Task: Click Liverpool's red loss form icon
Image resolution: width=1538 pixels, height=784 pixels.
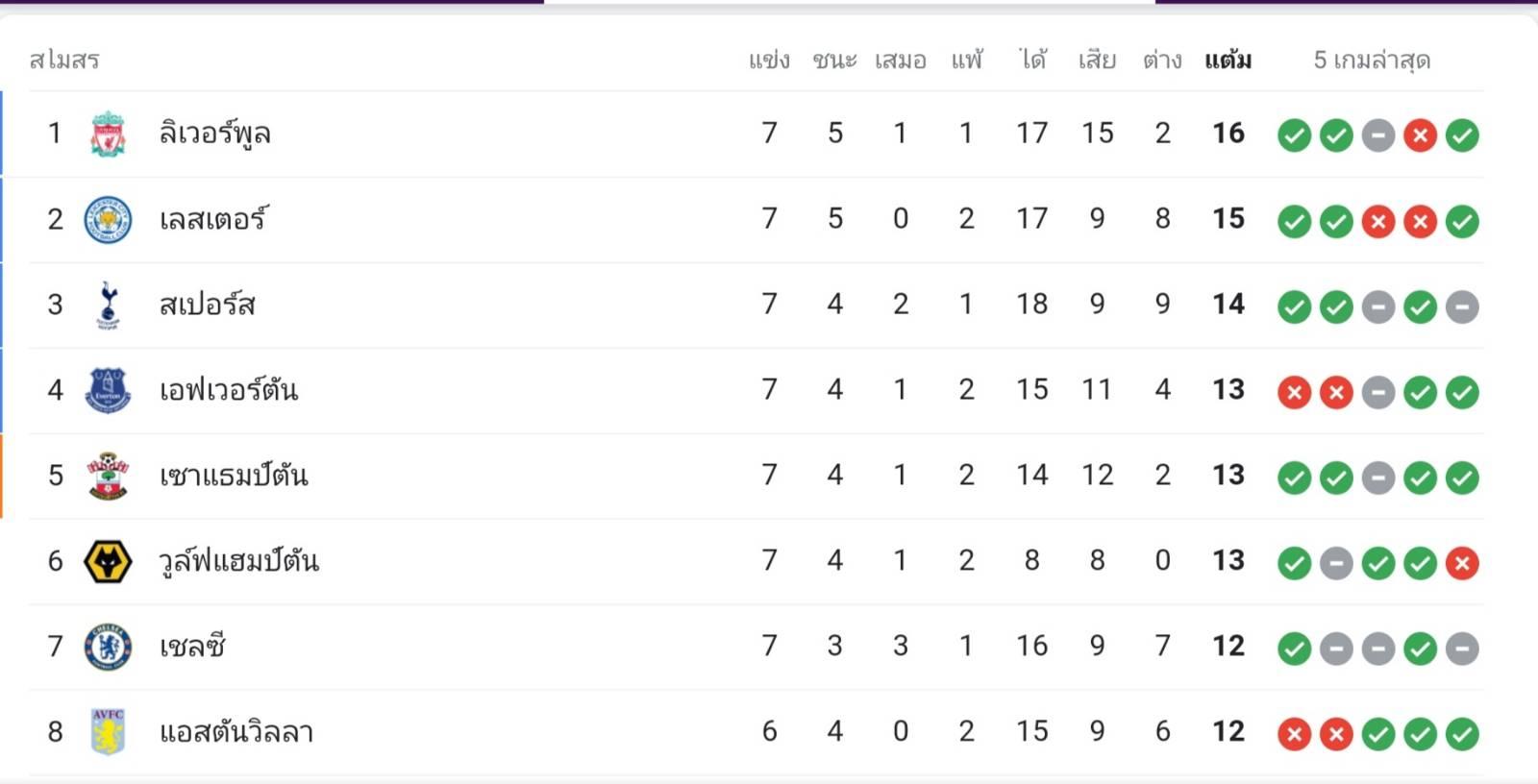Action: [1420, 135]
